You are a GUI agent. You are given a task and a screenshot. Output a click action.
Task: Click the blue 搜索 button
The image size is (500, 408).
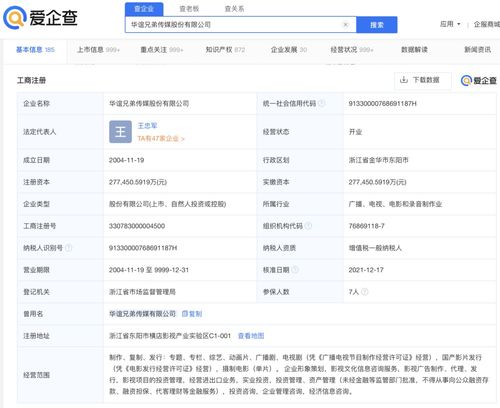(x=377, y=25)
